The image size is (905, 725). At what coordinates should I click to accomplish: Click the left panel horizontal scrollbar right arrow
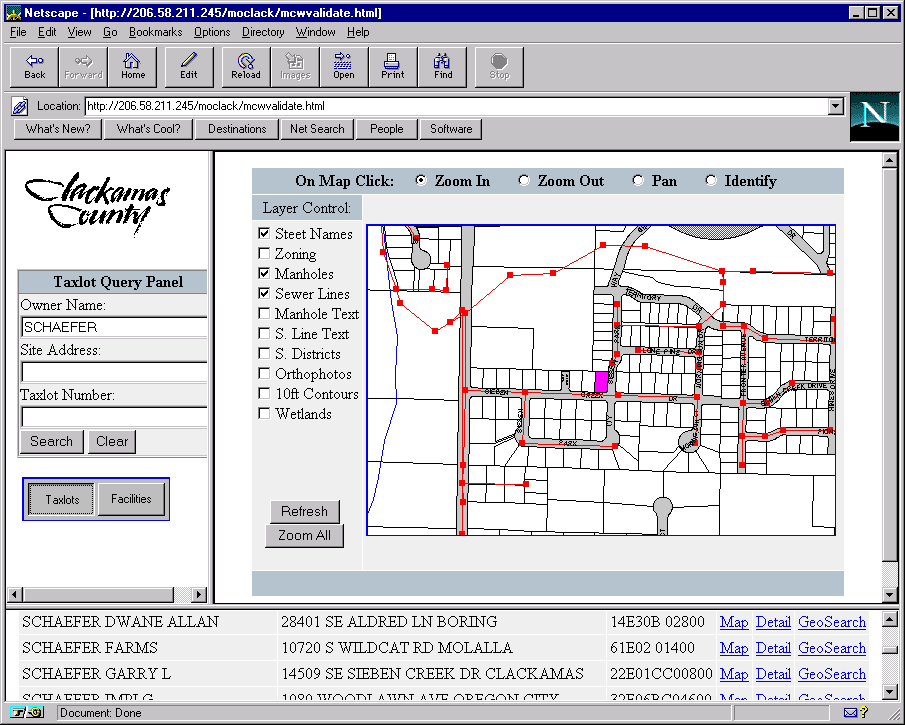tap(199, 595)
